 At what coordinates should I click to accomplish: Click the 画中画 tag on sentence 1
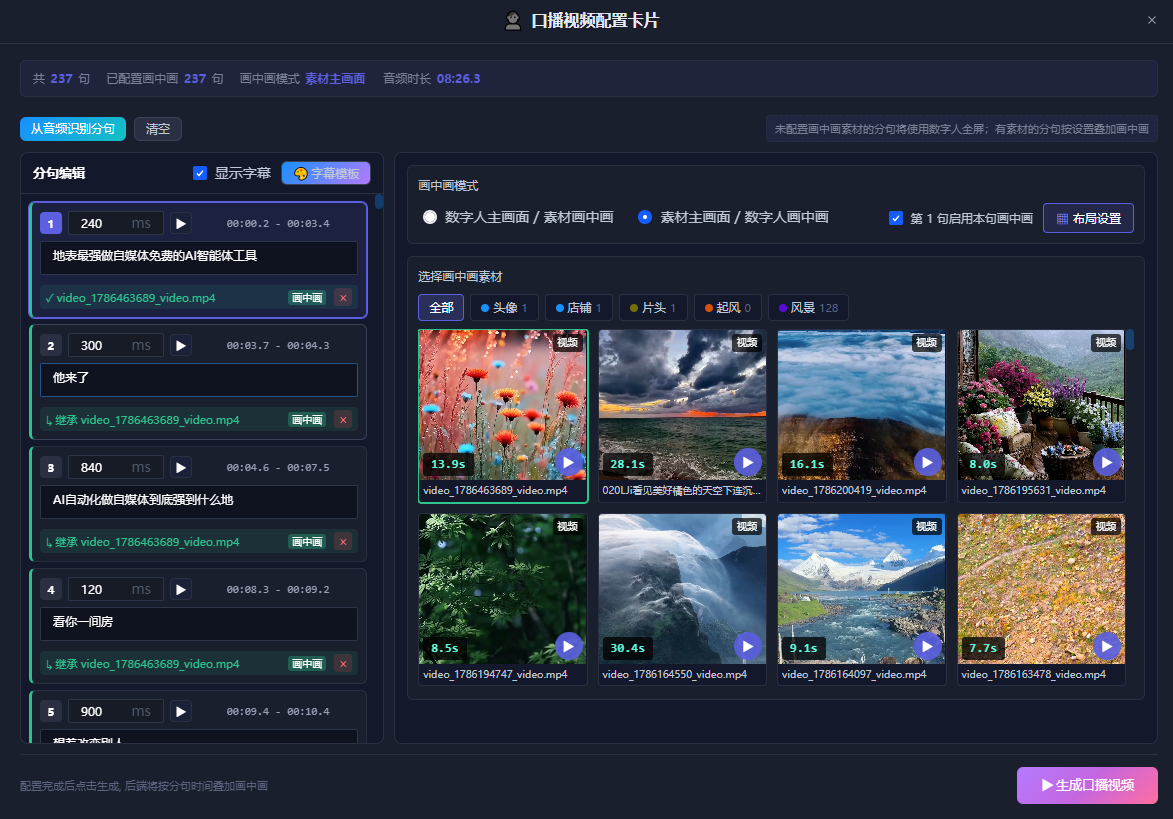[x=307, y=298]
